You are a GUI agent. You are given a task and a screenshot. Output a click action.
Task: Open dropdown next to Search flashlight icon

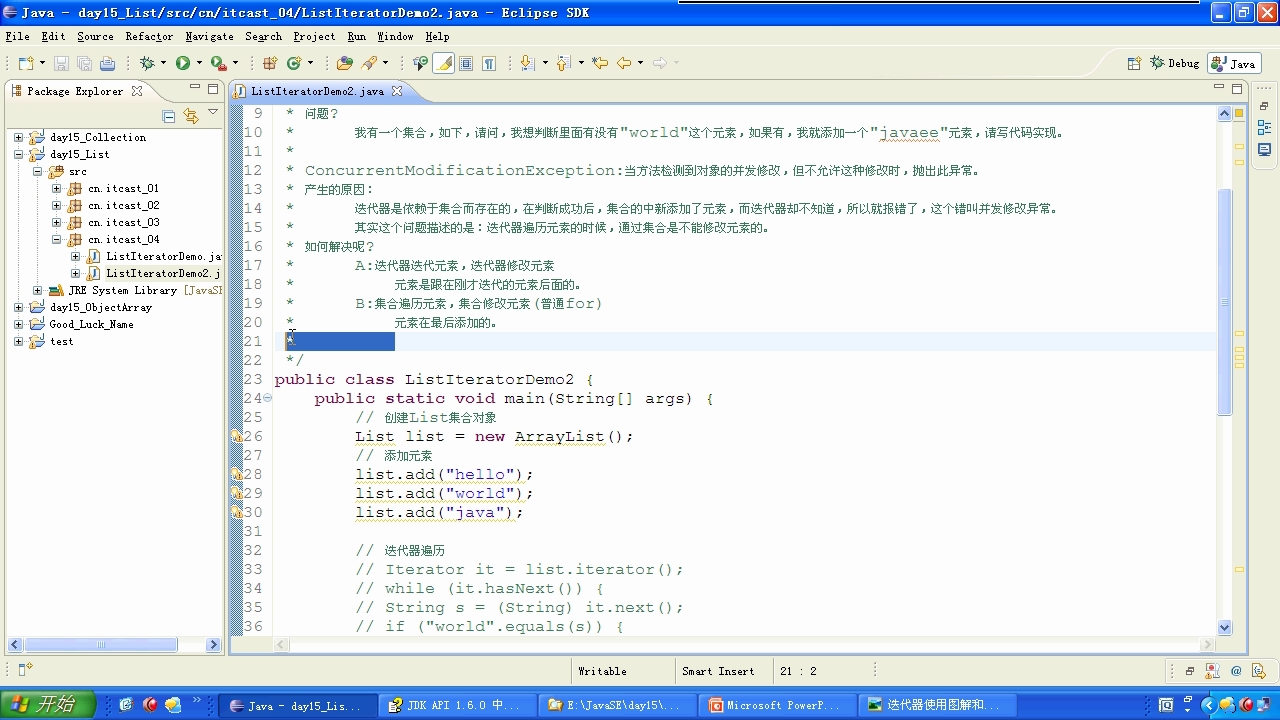tap(385, 63)
